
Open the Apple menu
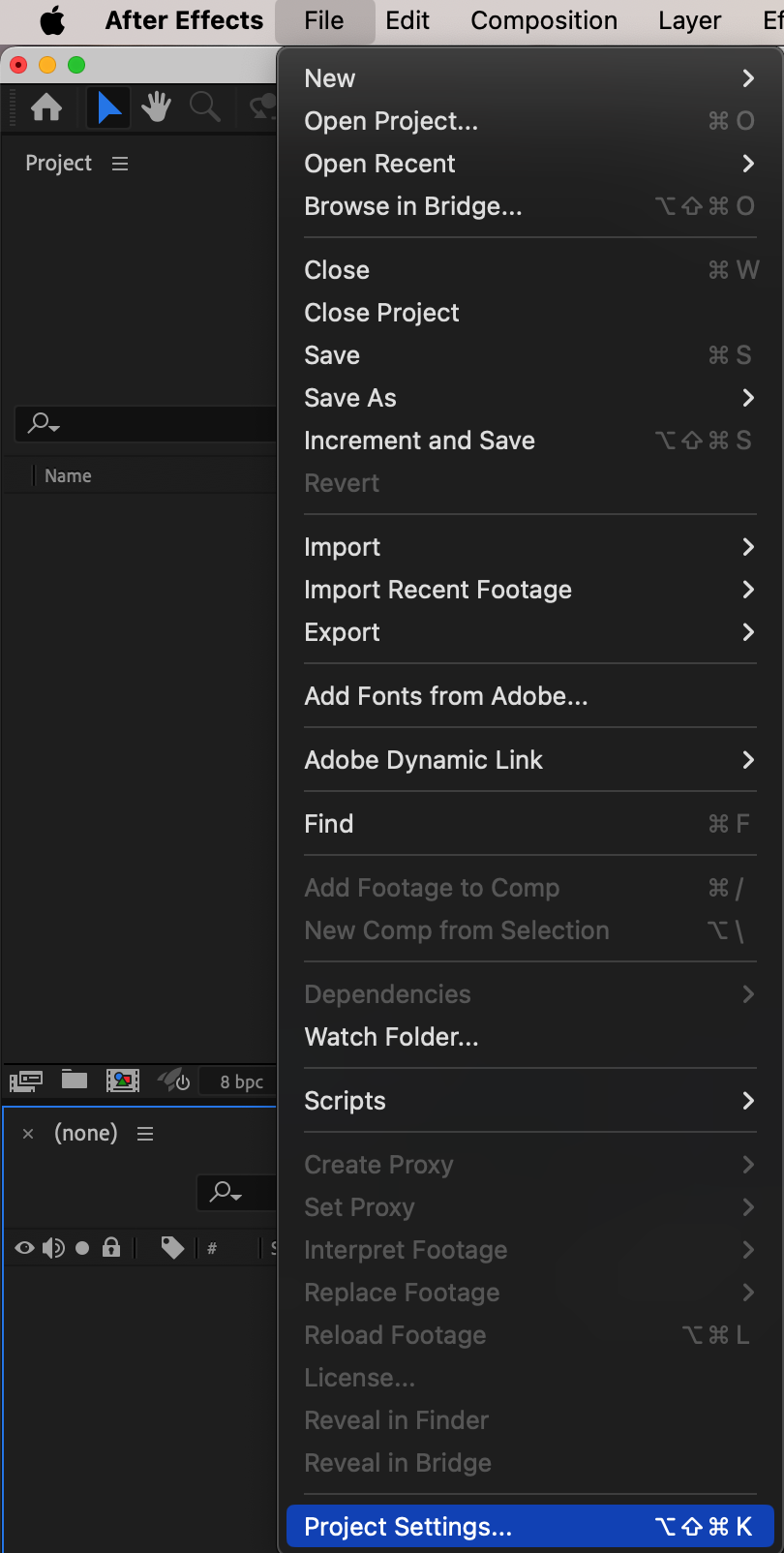52,20
